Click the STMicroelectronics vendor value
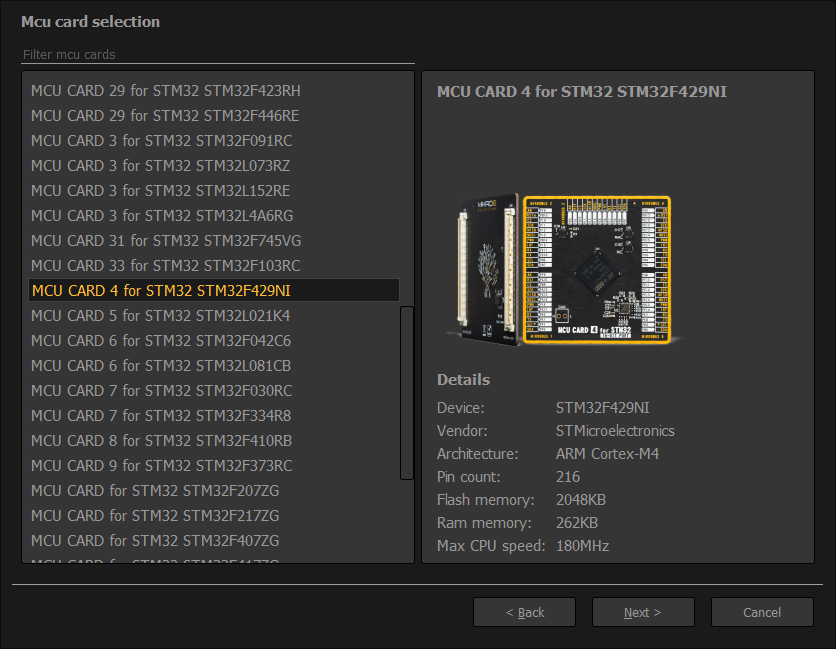Image resolution: width=836 pixels, height=649 pixels. click(615, 431)
